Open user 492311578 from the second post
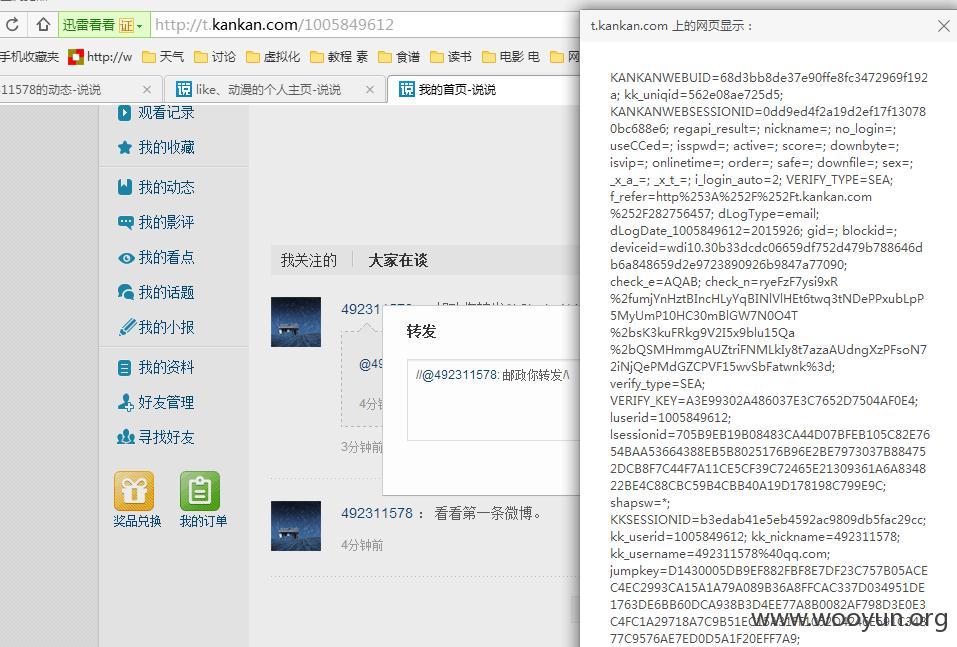 pyautogui.click(x=377, y=513)
